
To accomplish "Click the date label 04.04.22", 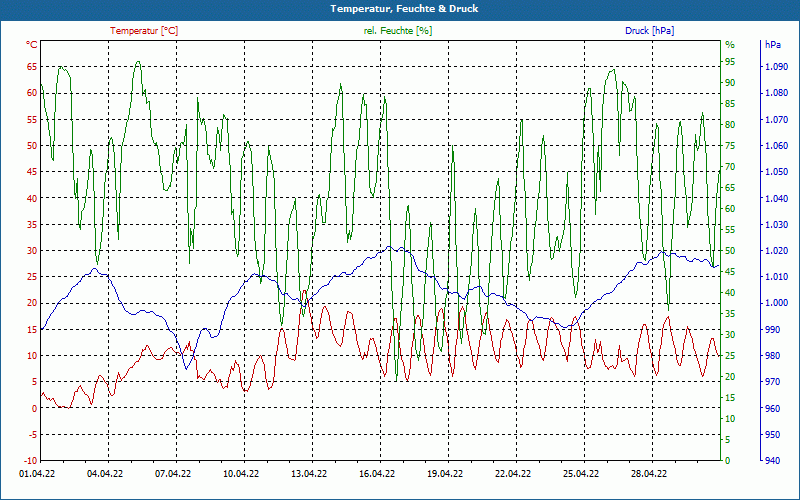I will pyautogui.click(x=105, y=474).
